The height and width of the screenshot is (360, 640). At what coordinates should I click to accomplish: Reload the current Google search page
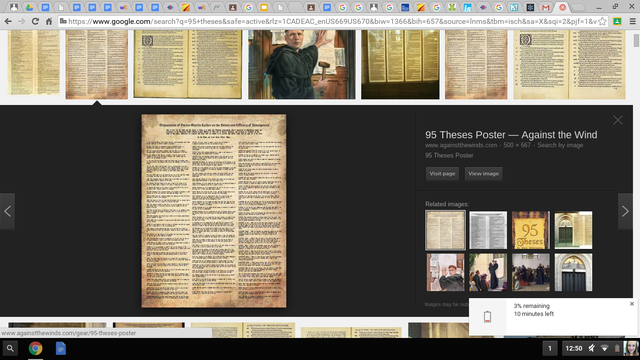tap(36, 21)
